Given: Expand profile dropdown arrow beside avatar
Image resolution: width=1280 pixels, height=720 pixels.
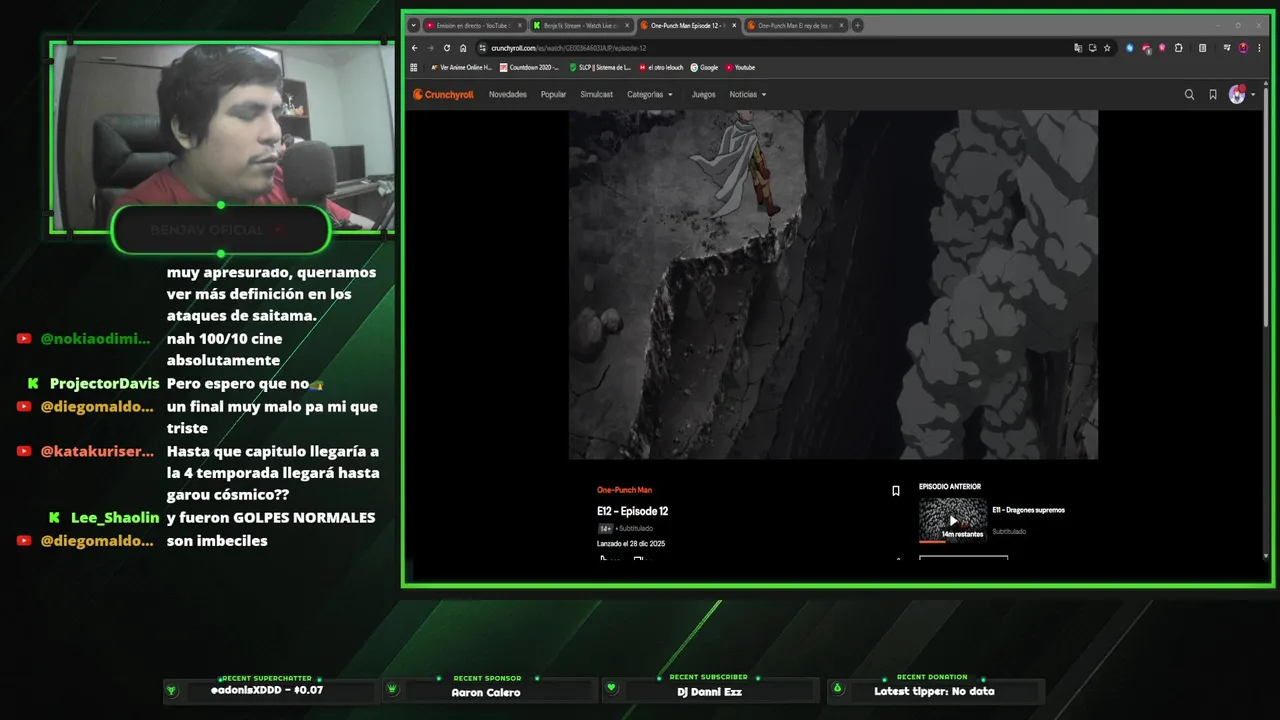Looking at the screenshot, I should click(1253, 95).
